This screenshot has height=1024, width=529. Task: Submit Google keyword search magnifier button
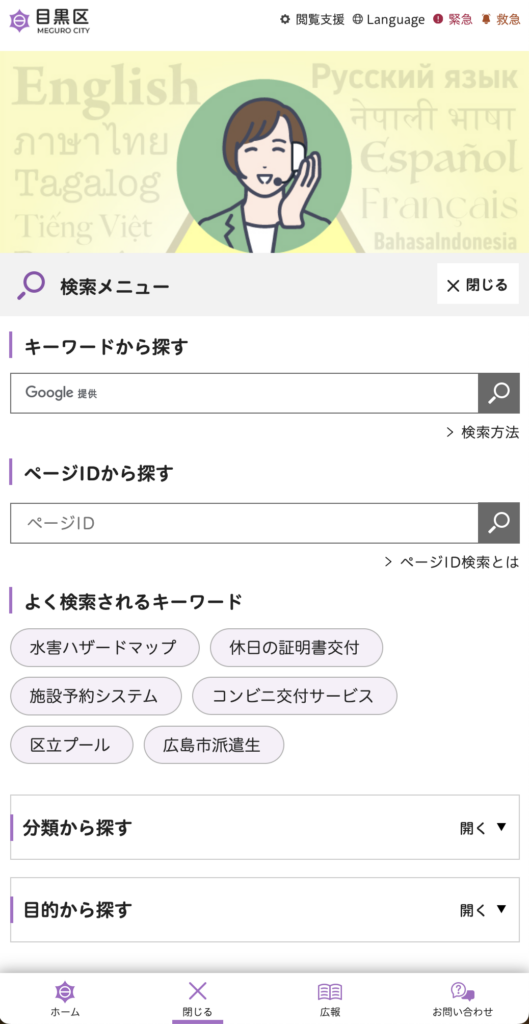pos(499,393)
